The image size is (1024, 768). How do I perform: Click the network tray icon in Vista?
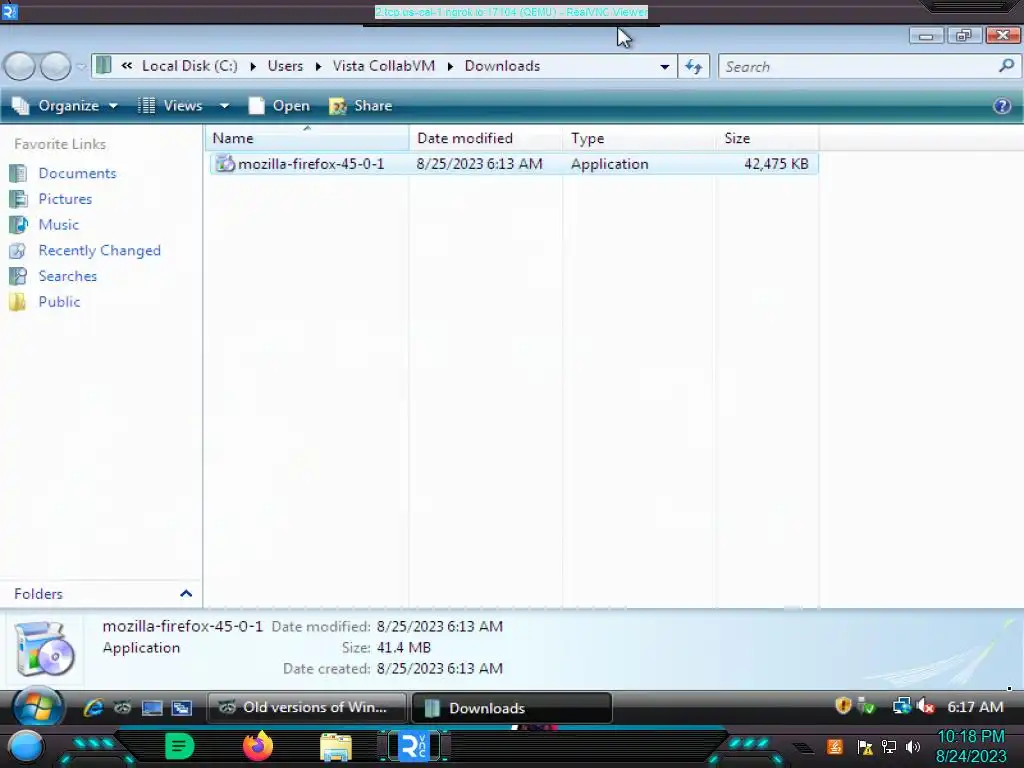(x=902, y=707)
